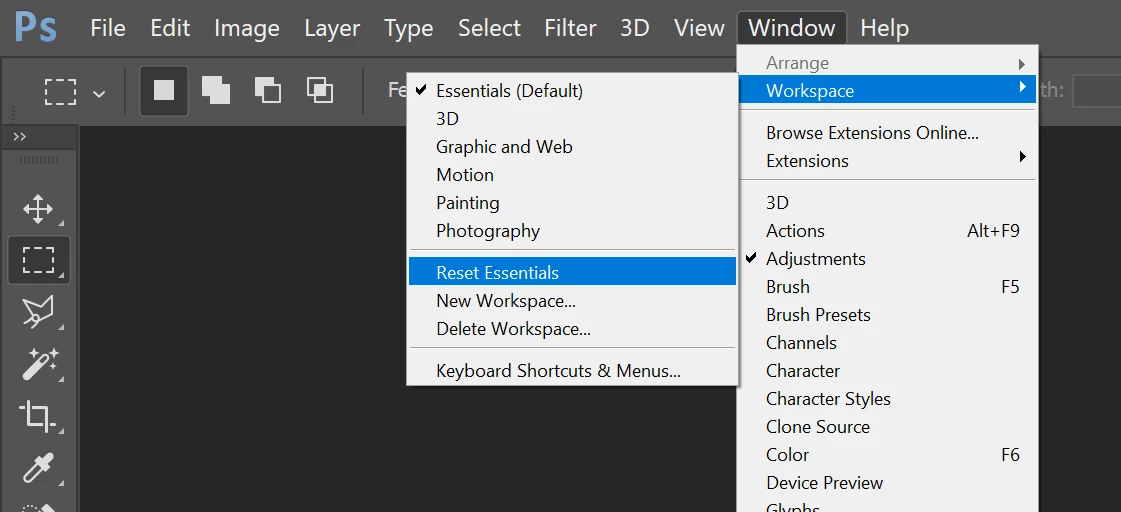The image size is (1121, 512).
Task: Choose Subtract from selection mode icon
Action: (267, 91)
